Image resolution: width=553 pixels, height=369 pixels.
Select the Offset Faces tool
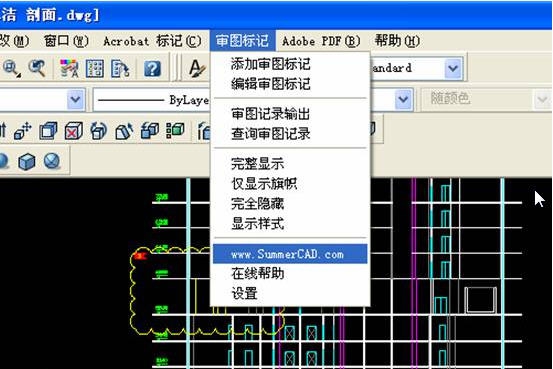tap(48, 131)
